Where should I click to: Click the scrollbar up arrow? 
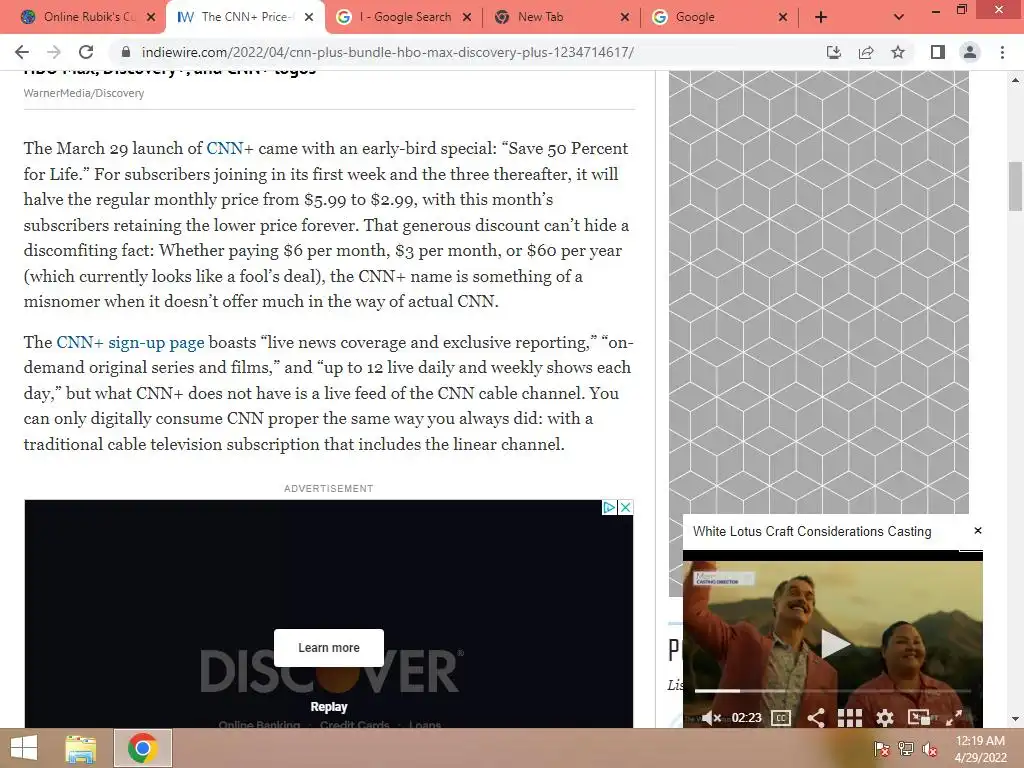click(1015, 80)
